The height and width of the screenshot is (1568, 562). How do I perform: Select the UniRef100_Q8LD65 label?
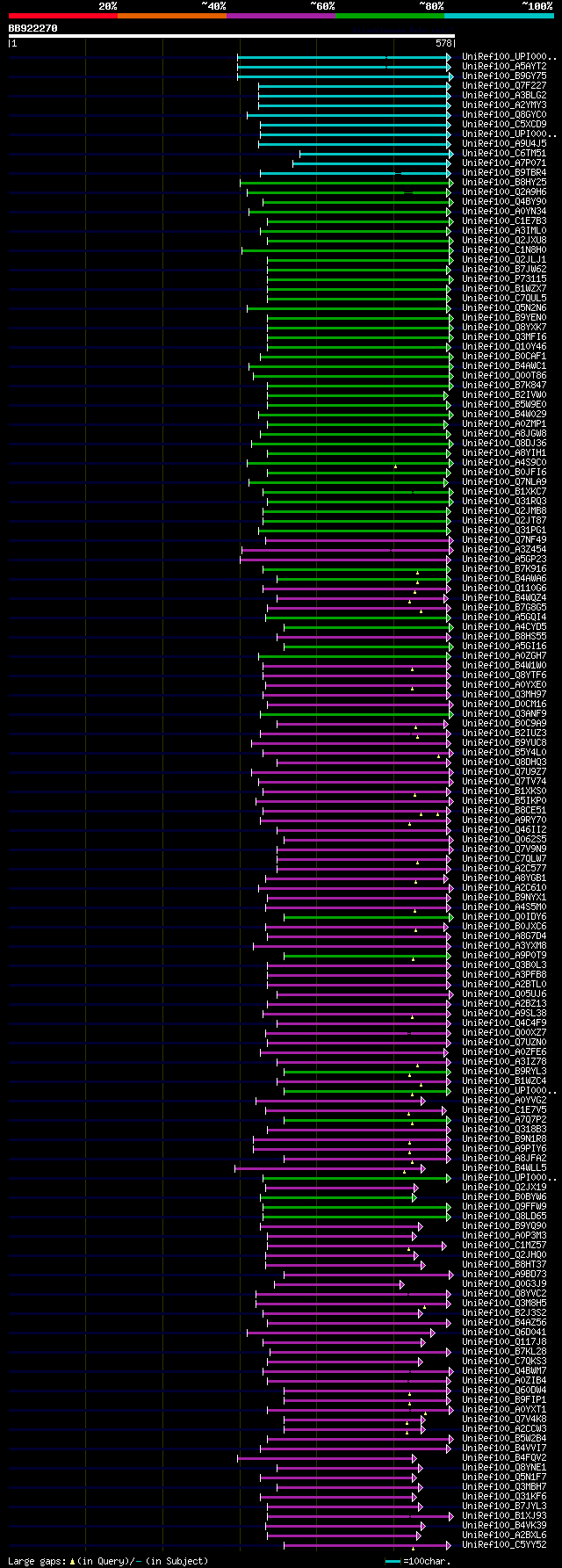click(504, 1217)
